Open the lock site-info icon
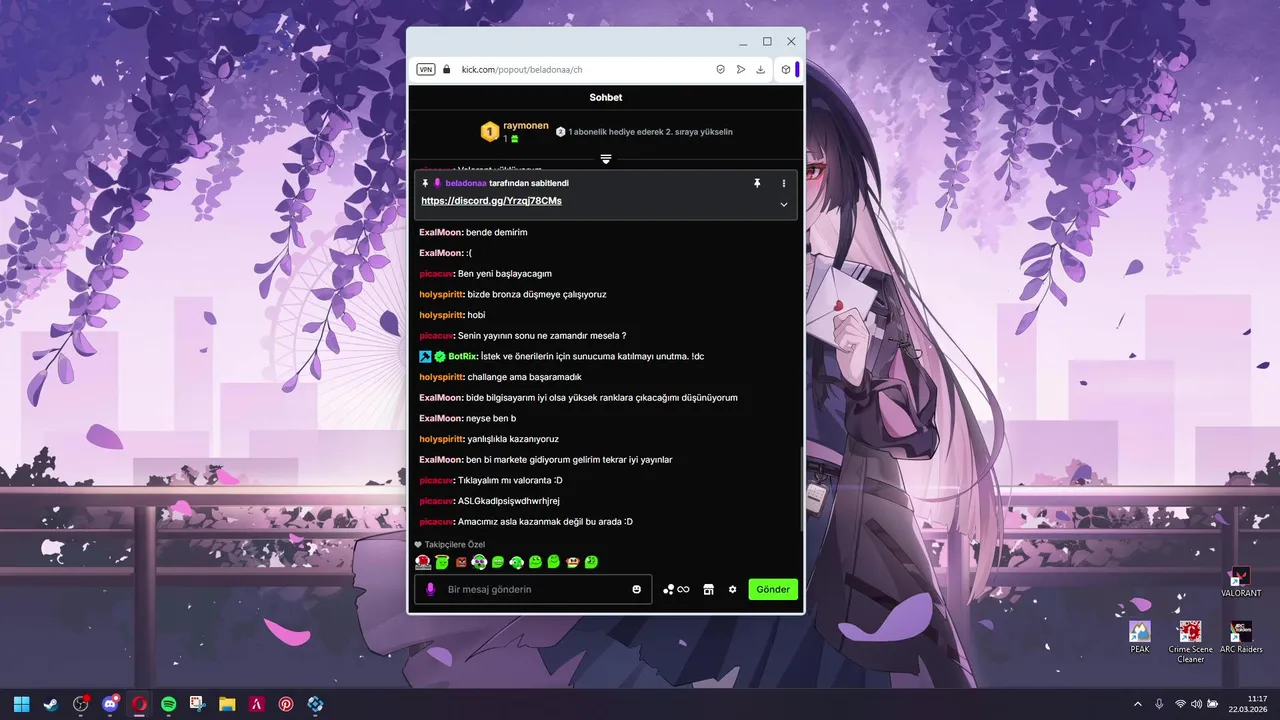The image size is (1280, 720). pyautogui.click(x=447, y=69)
